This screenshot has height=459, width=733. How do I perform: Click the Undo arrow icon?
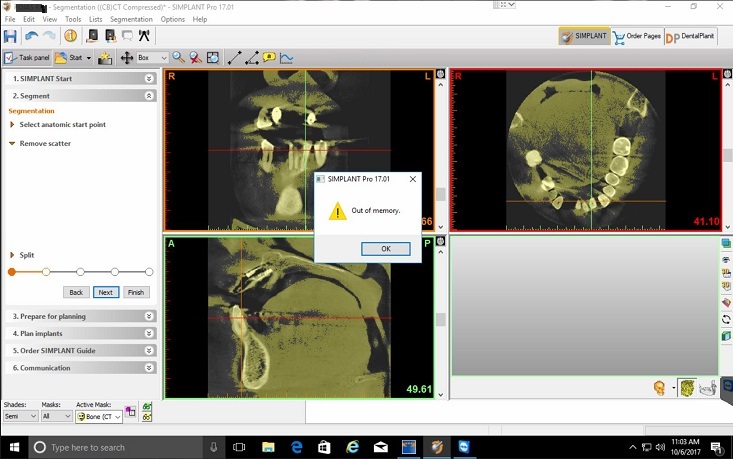[32, 35]
